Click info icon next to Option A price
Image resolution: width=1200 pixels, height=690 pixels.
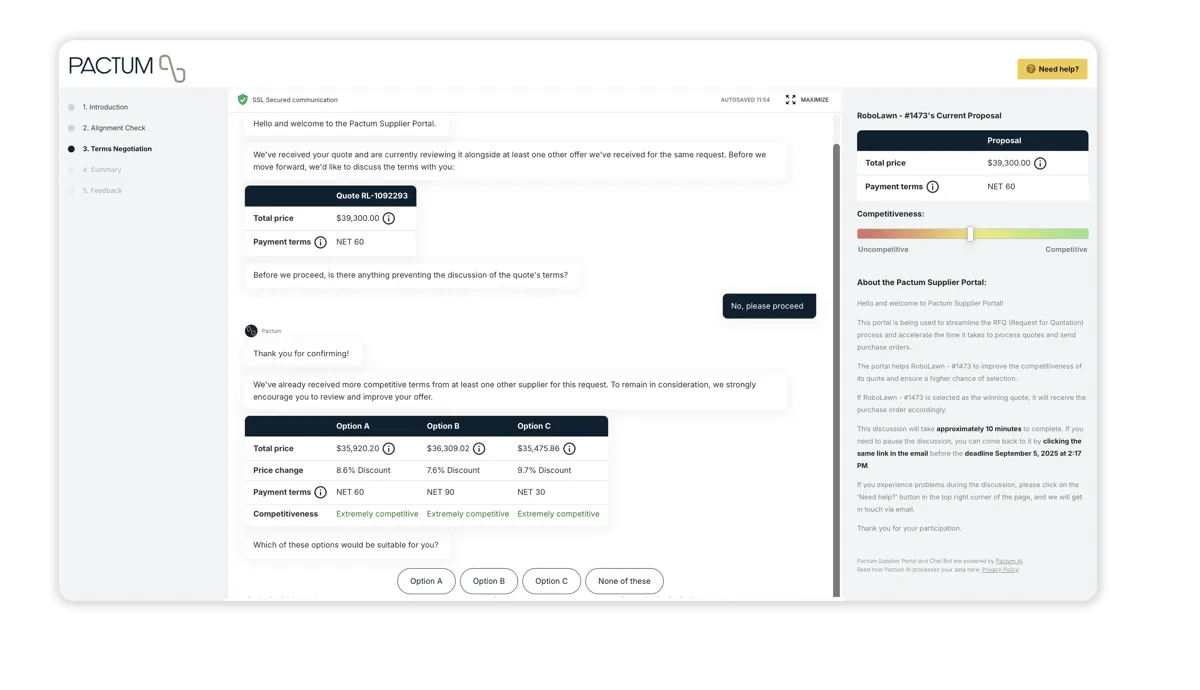coord(388,449)
